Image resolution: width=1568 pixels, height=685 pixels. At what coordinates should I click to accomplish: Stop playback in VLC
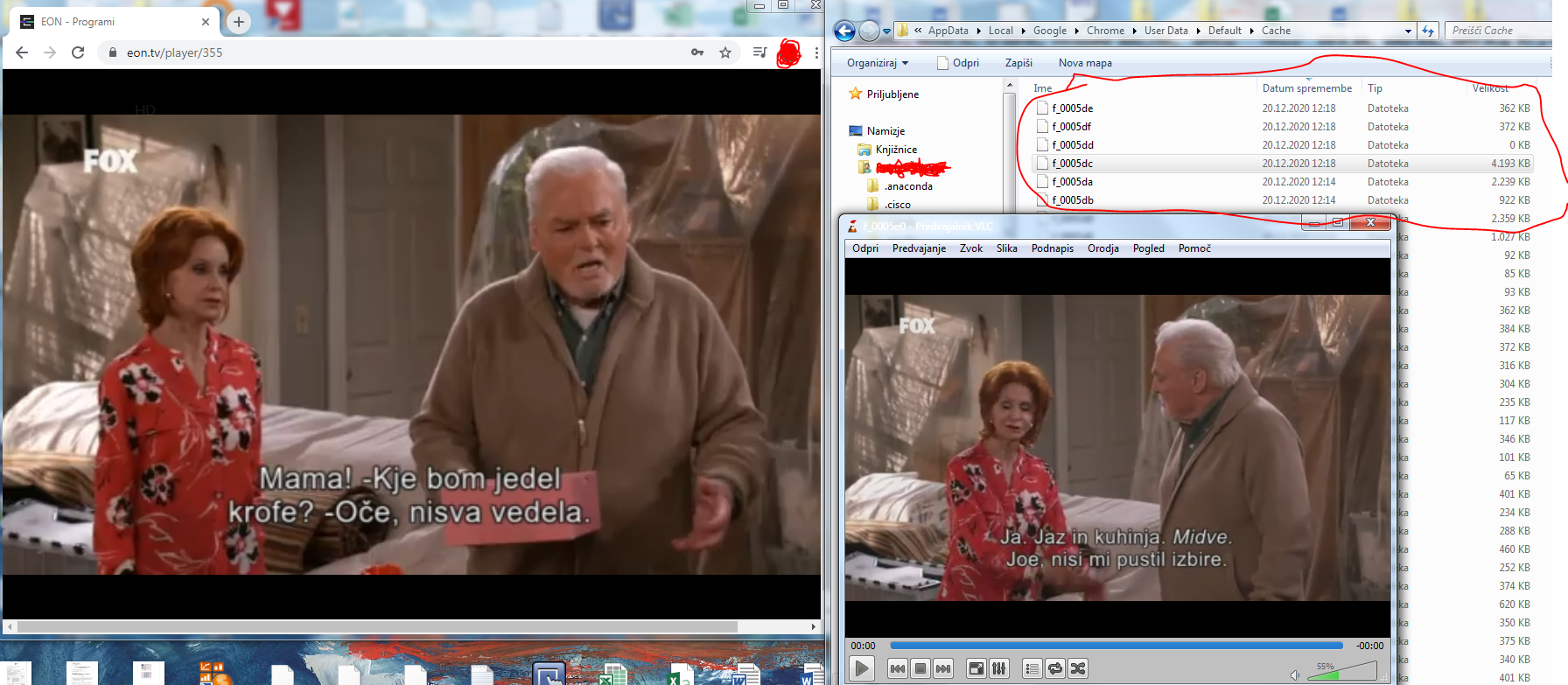(920, 668)
